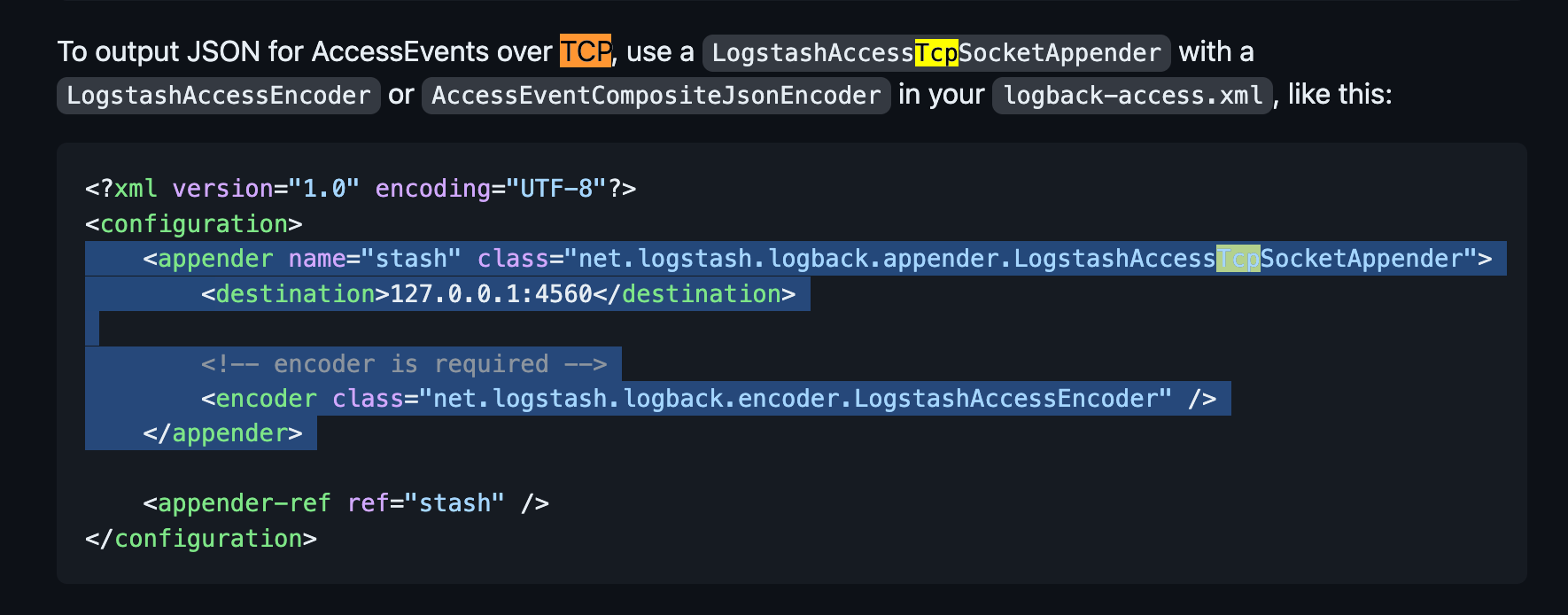
Task: Click the LogstashAccessEncoder inline code label
Action: 219,96
